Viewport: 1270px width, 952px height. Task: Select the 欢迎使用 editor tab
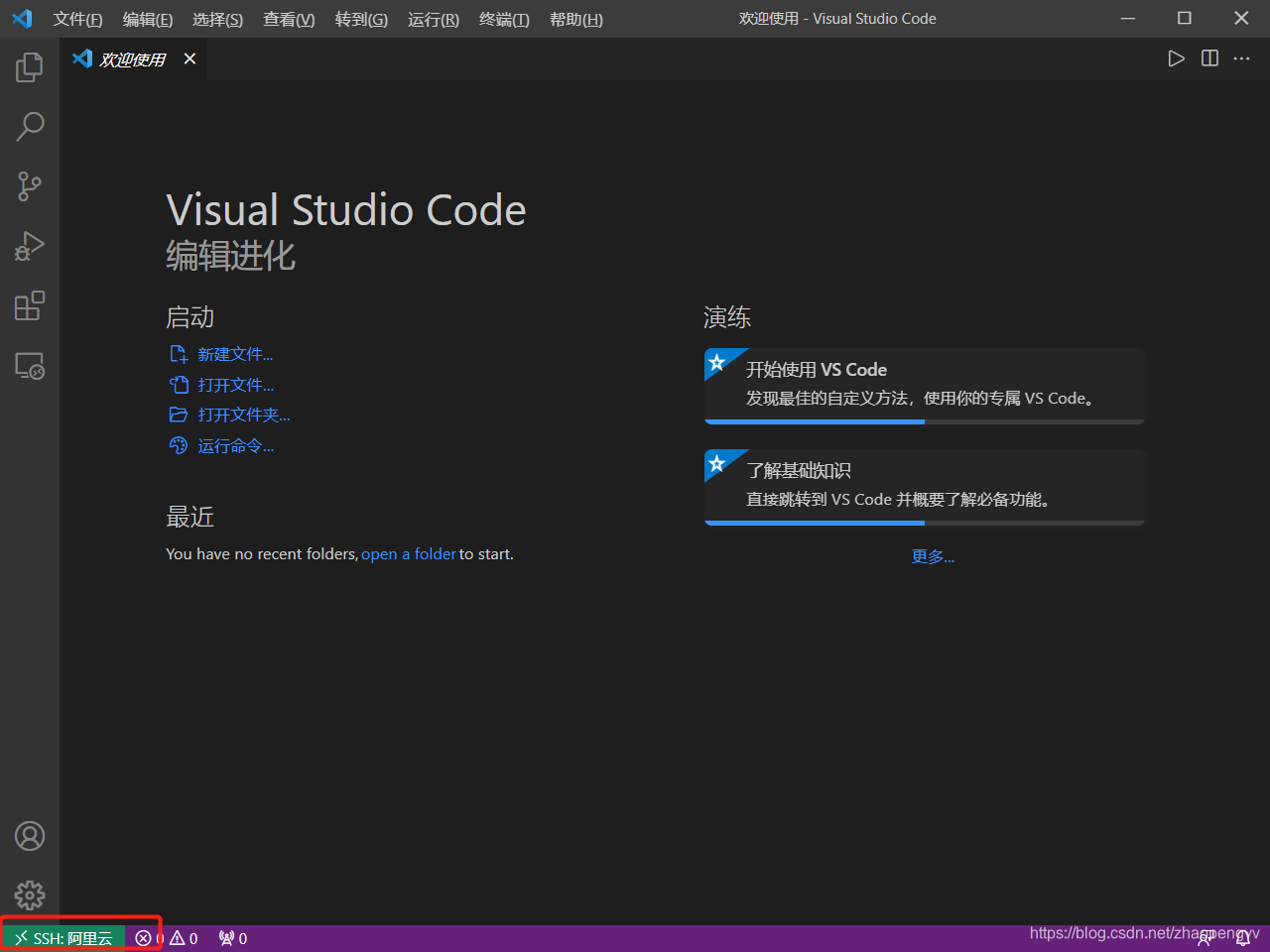click(134, 59)
